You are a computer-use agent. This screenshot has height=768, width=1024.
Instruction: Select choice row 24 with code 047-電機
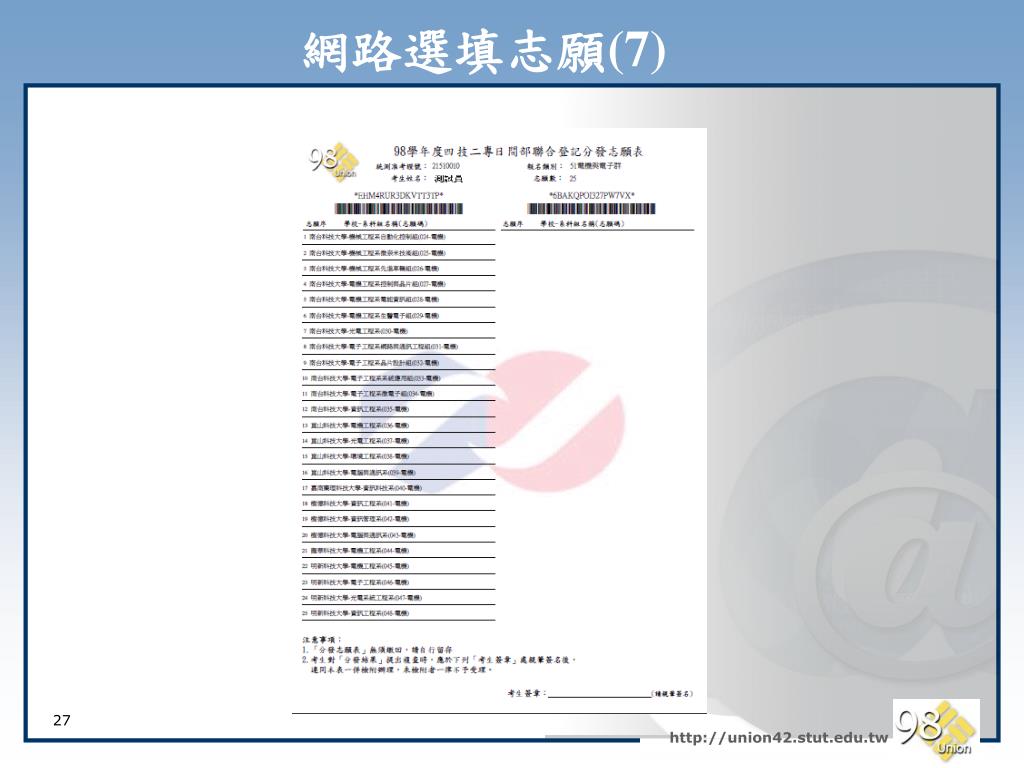click(x=398, y=598)
